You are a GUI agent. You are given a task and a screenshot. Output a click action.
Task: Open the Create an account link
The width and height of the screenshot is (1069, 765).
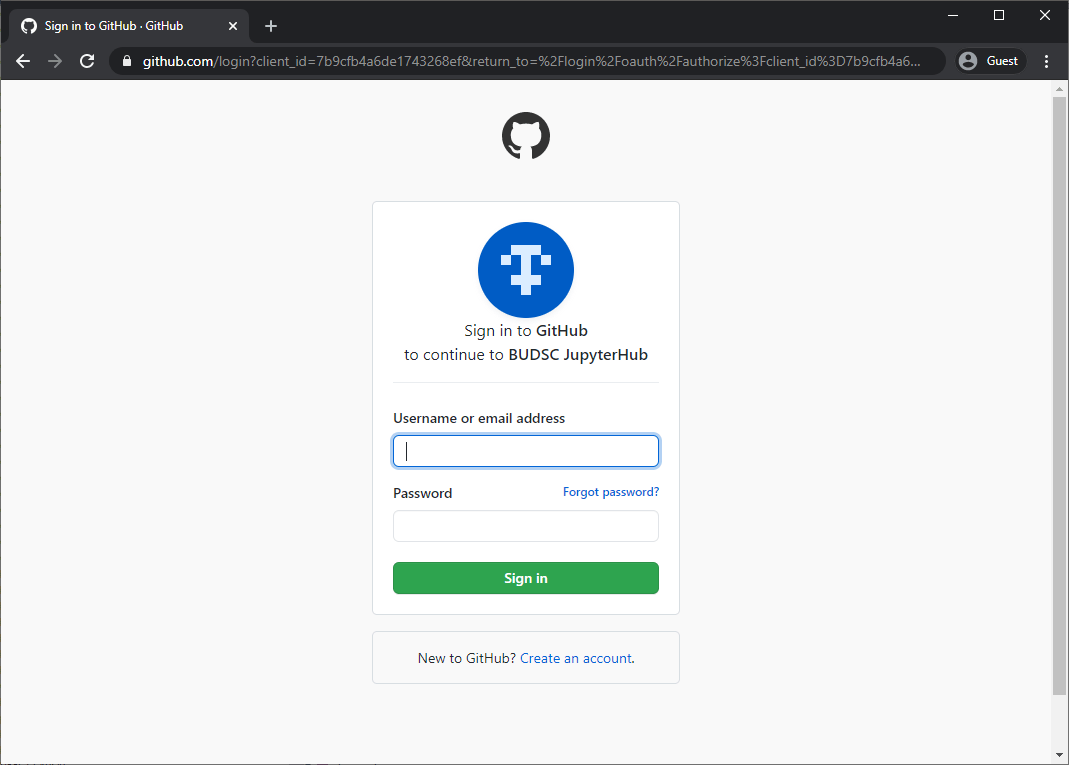tap(576, 658)
